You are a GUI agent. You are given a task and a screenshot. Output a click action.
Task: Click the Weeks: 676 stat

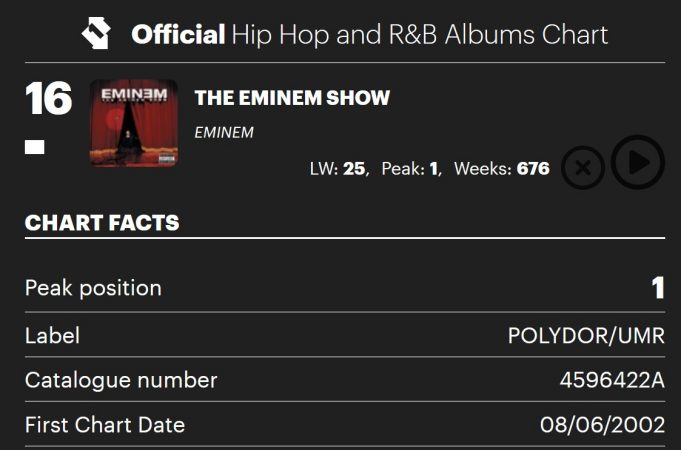(x=501, y=169)
